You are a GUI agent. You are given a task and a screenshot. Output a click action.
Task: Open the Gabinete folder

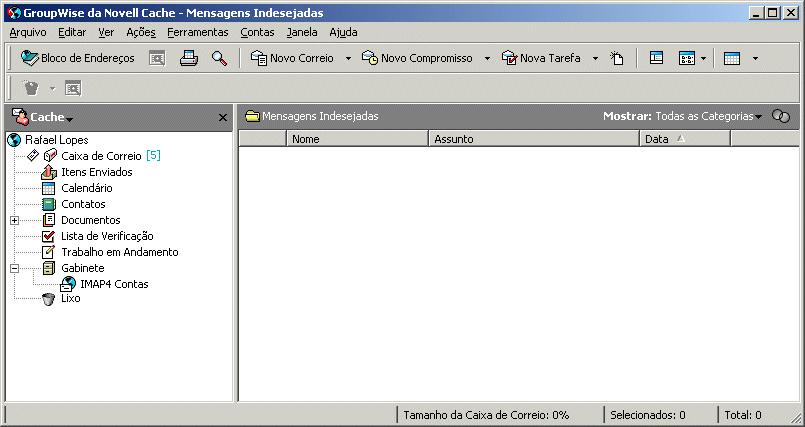pyautogui.click(x=83, y=268)
